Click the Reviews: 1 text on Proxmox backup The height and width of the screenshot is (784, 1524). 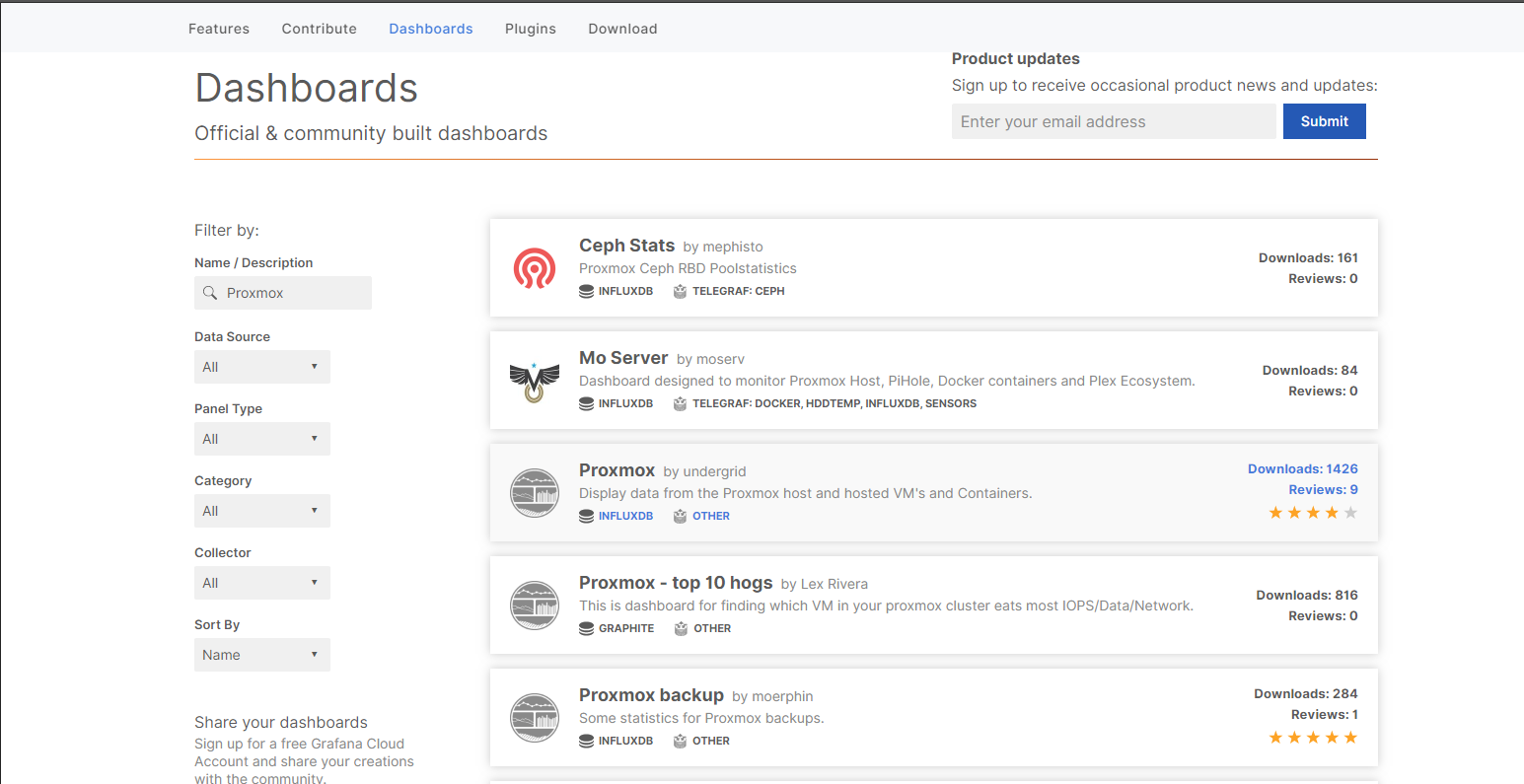1325,714
